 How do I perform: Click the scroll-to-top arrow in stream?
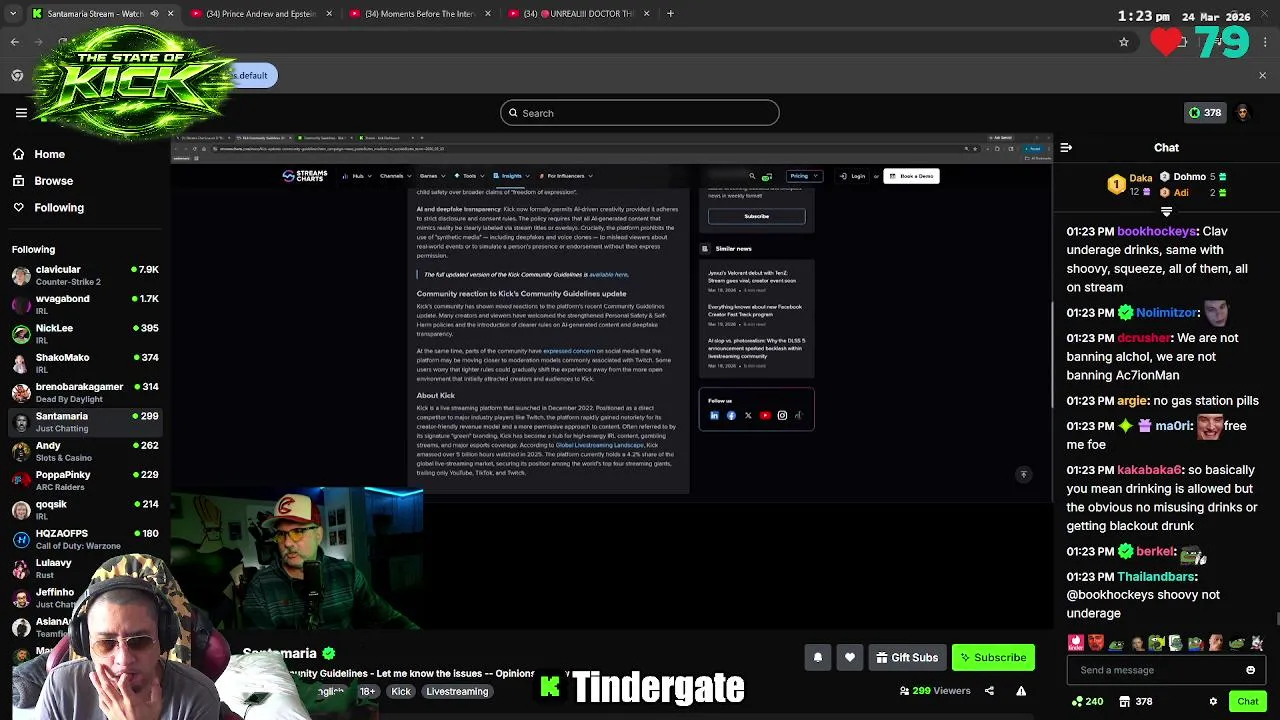1023,475
